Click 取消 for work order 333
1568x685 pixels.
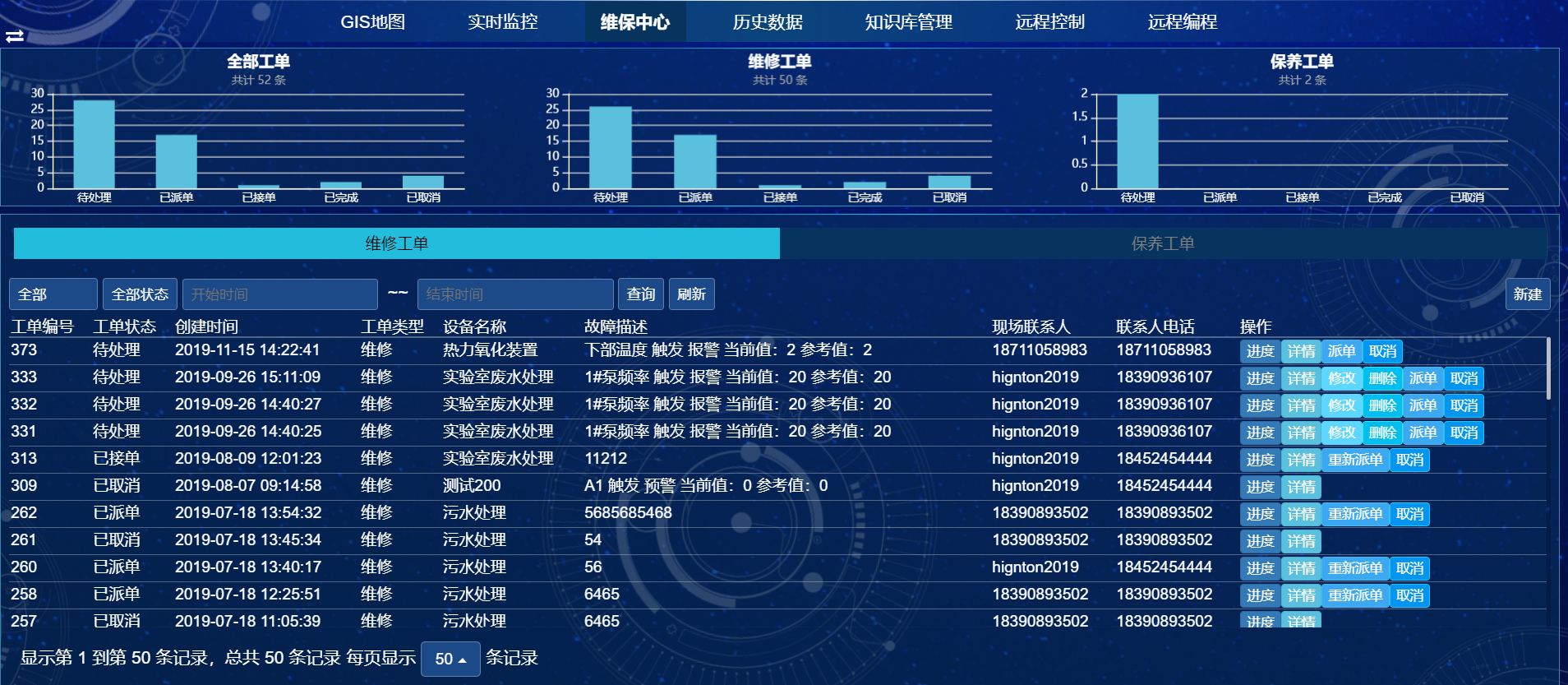(1464, 378)
